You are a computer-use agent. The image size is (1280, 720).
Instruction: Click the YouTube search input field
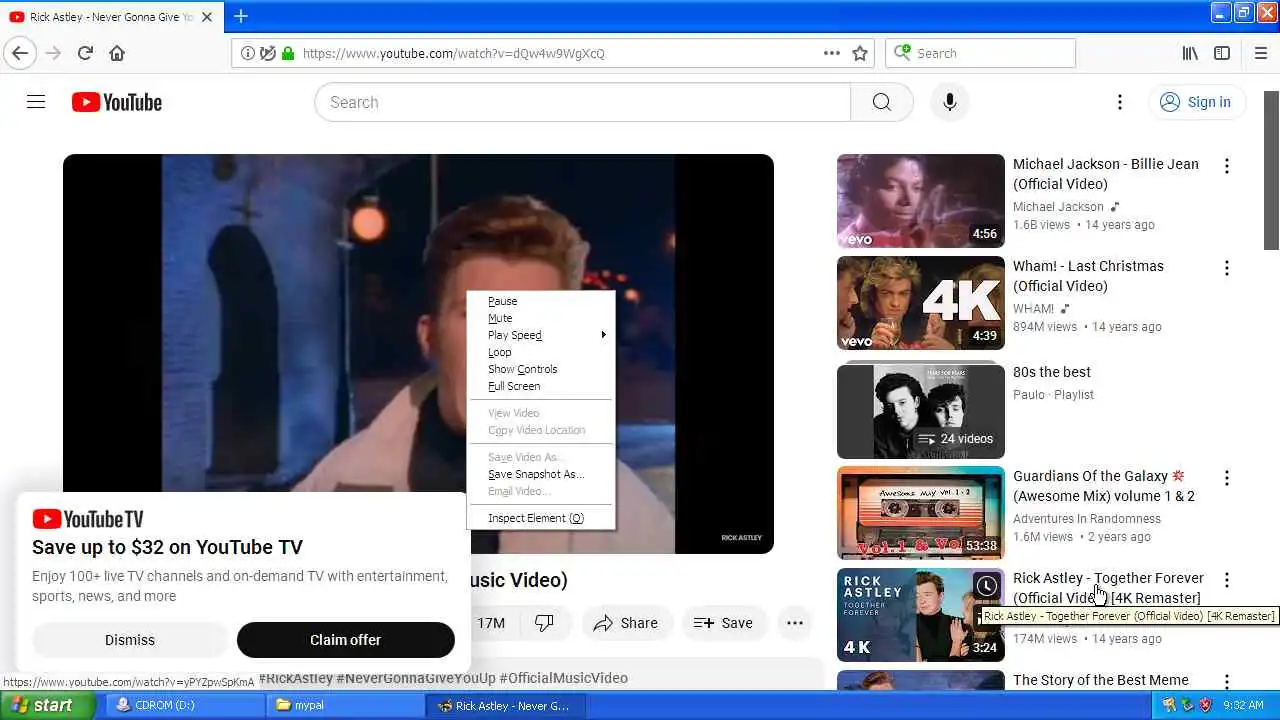click(x=582, y=102)
